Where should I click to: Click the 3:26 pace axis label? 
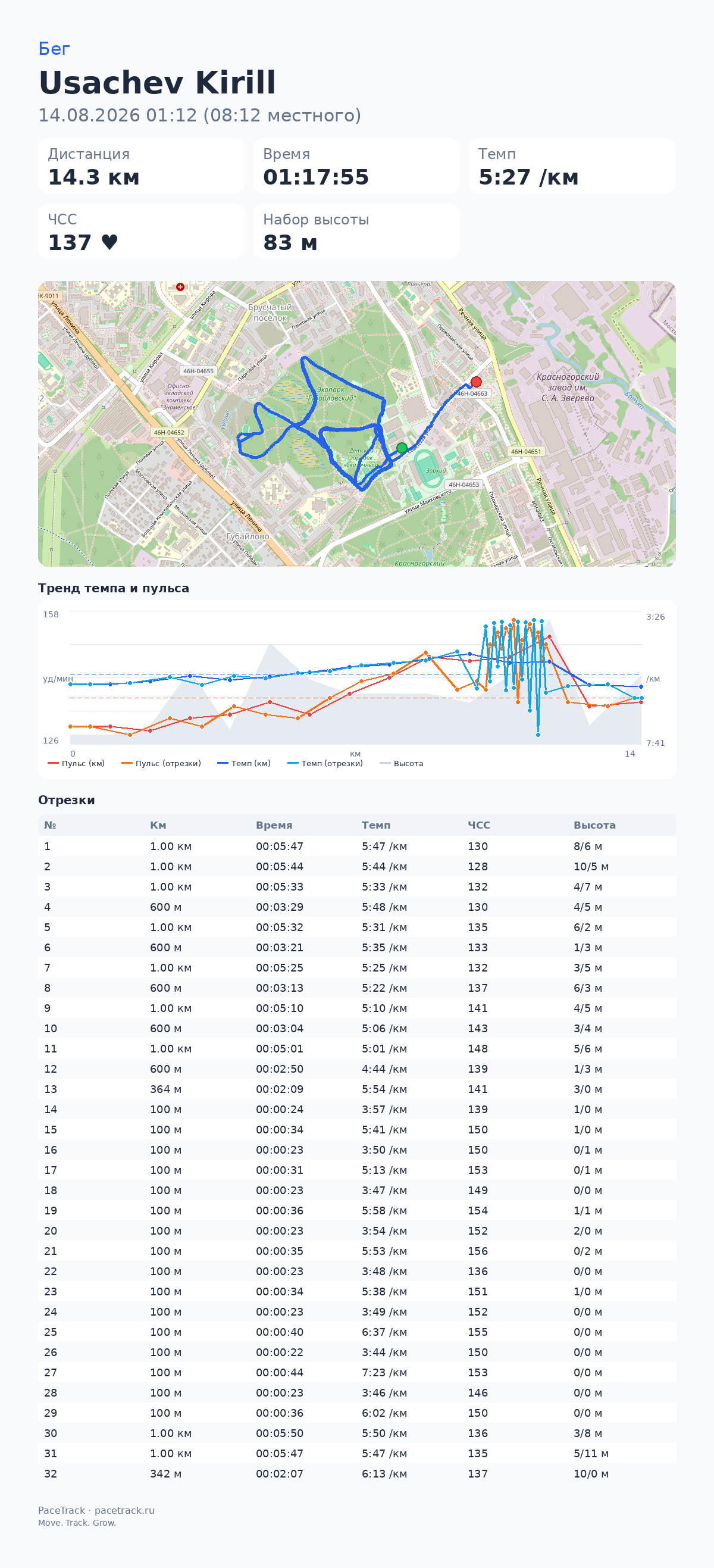pos(655,617)
